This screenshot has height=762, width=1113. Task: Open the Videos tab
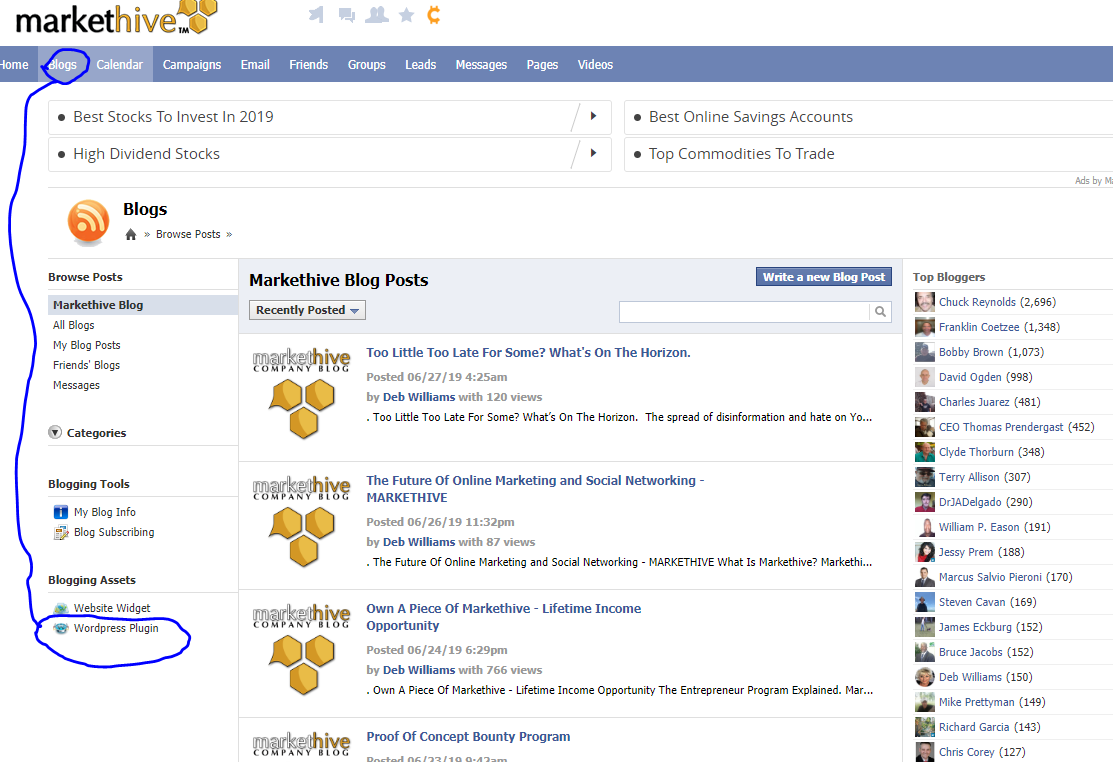[595, 65]
